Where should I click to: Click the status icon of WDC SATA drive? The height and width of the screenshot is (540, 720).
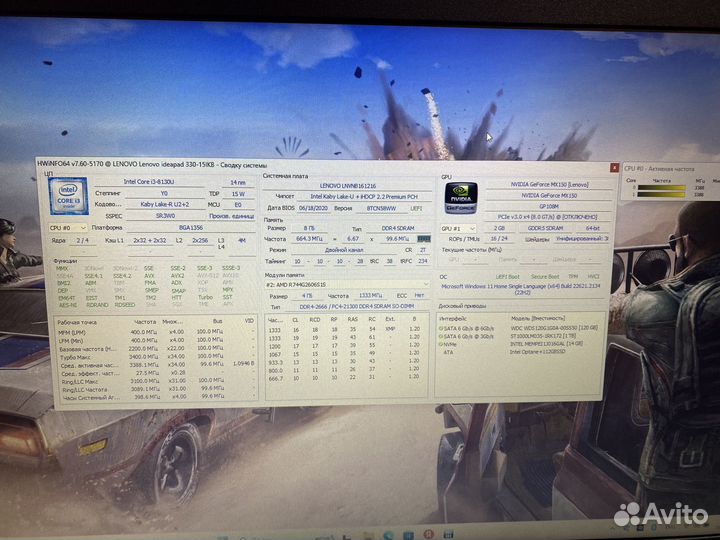(441, 328)
